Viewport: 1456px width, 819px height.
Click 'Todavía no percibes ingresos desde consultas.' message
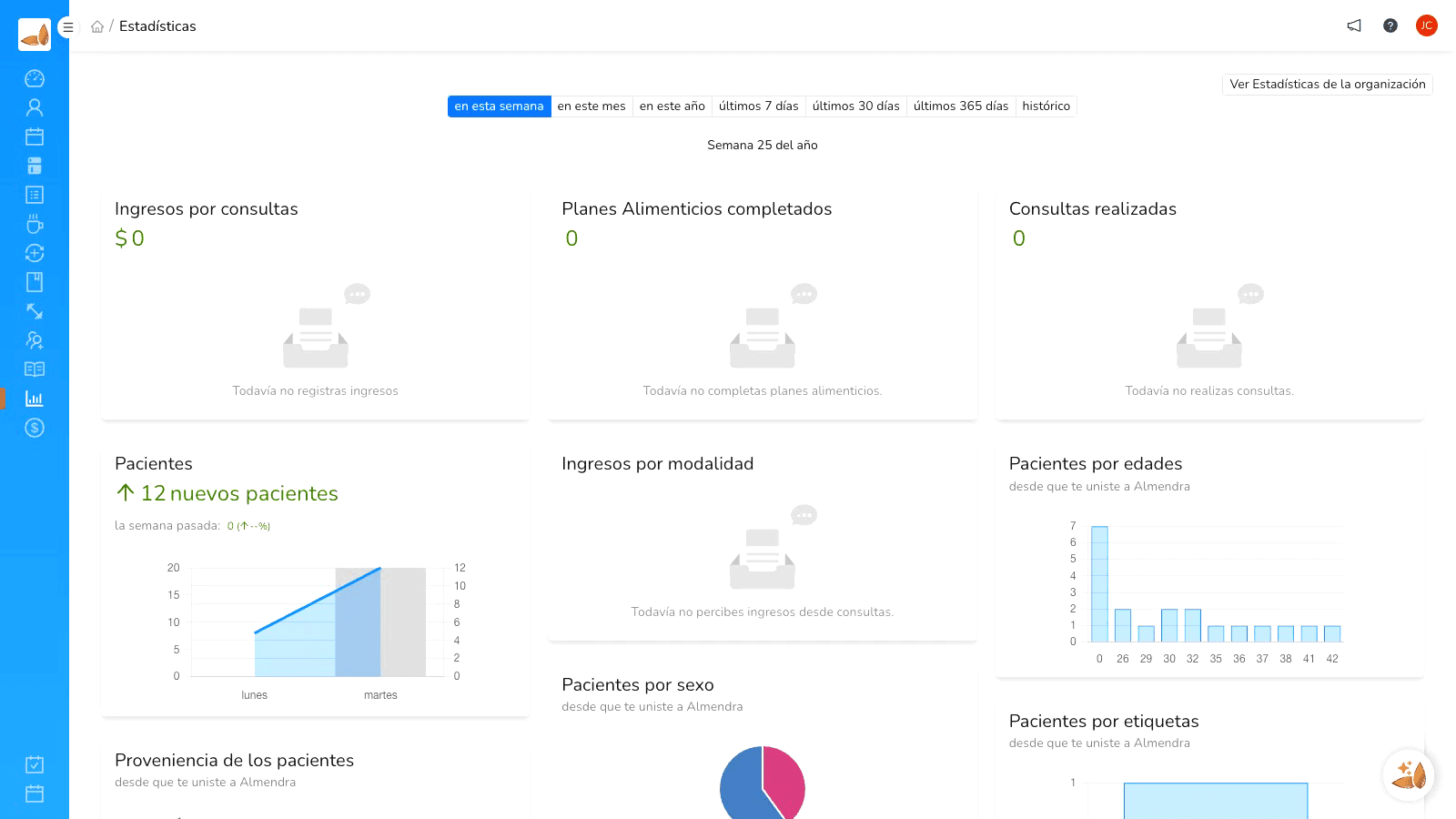coord(763,612)
